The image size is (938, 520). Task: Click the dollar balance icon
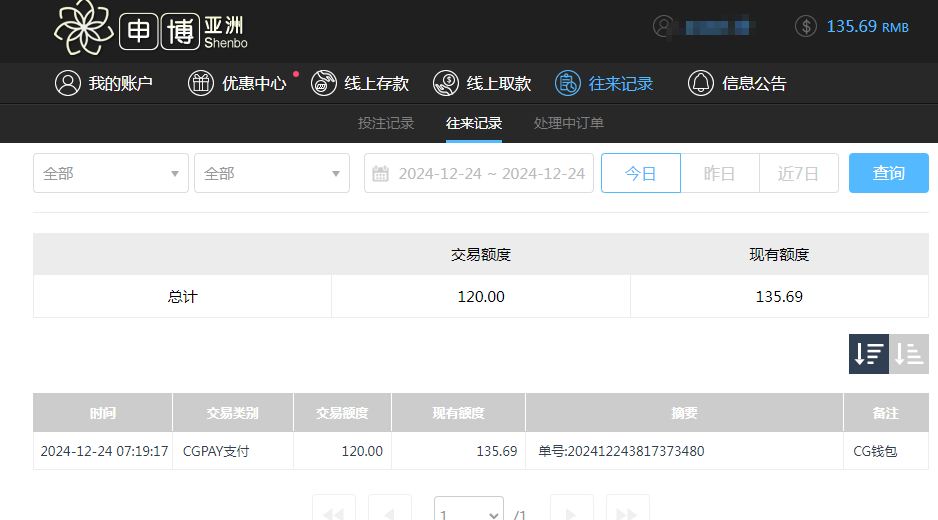tap(806, 27)
